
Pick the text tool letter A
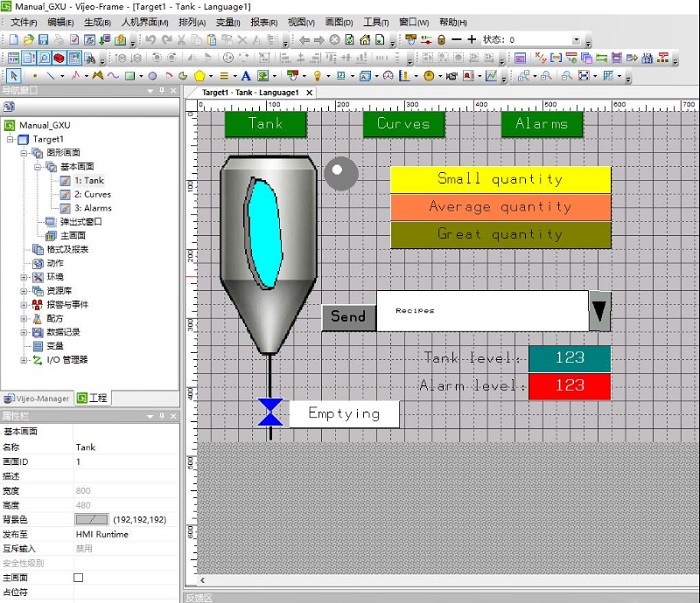pos(245,76)
